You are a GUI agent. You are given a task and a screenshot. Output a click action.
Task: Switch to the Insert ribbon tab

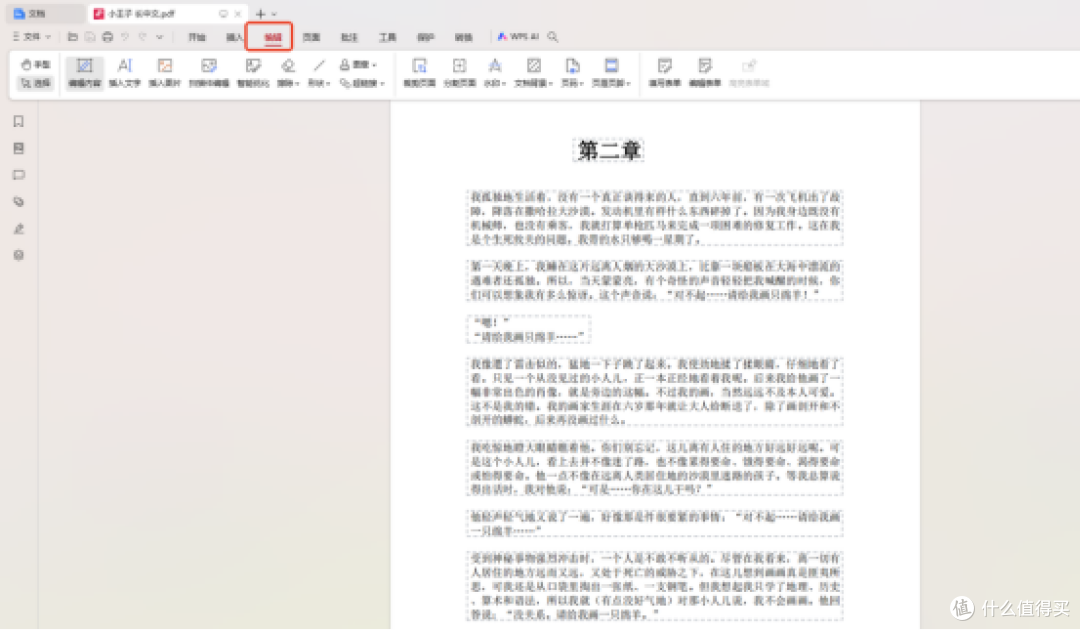(x=234, y=37)
